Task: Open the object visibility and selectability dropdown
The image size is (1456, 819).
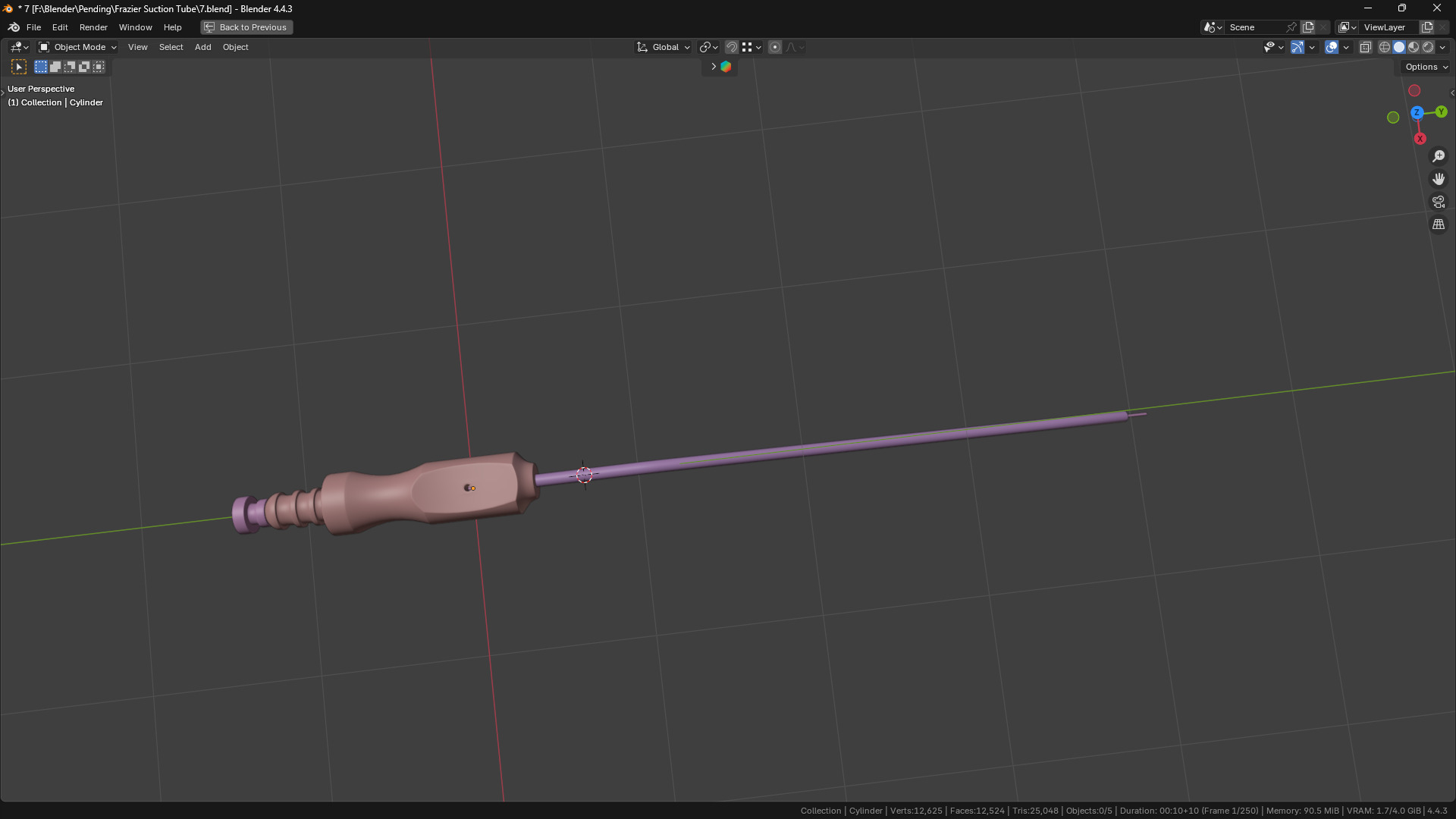Action: (1273, 47)
